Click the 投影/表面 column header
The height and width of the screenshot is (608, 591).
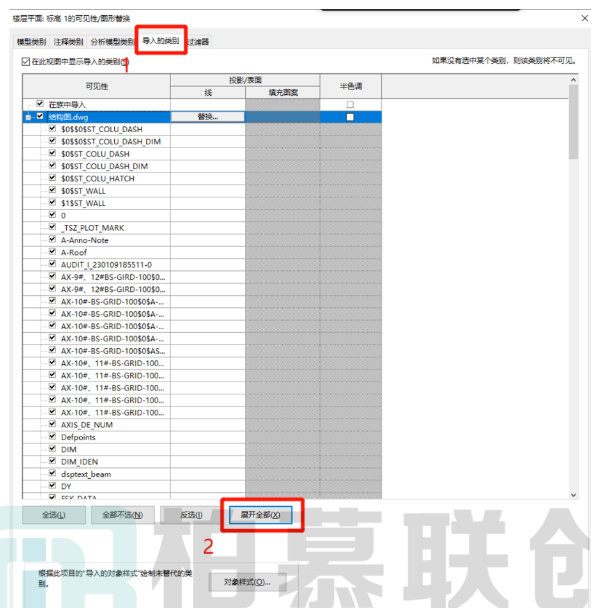point(245,80)
